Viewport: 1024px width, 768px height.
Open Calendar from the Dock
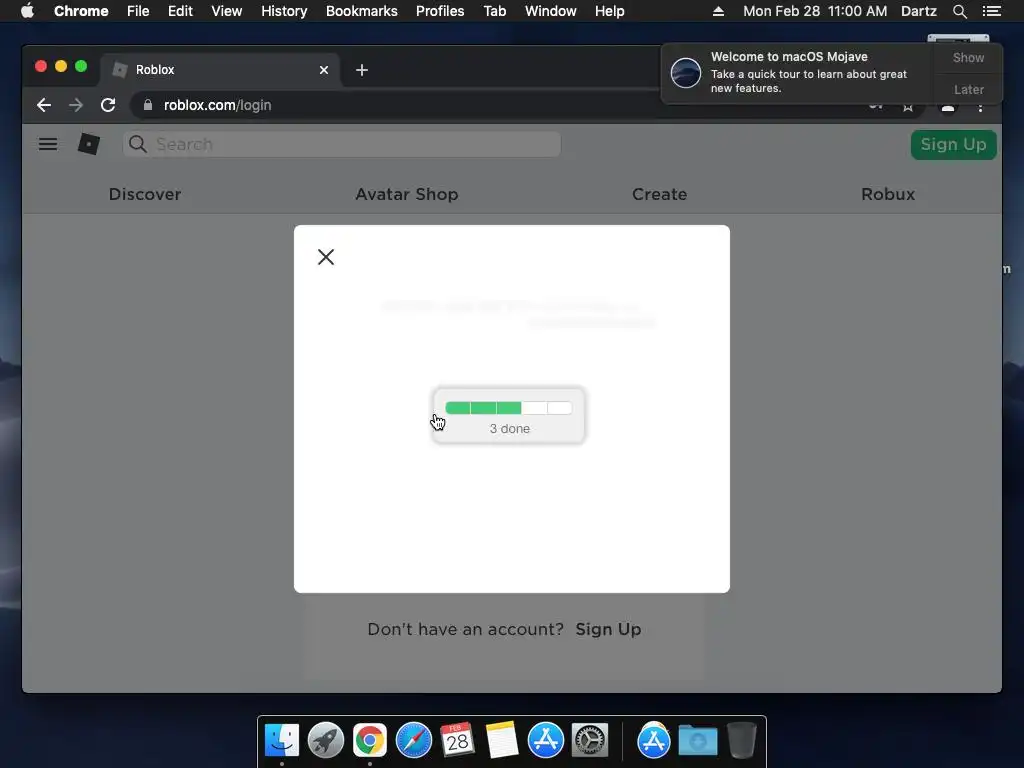(457, 740)
